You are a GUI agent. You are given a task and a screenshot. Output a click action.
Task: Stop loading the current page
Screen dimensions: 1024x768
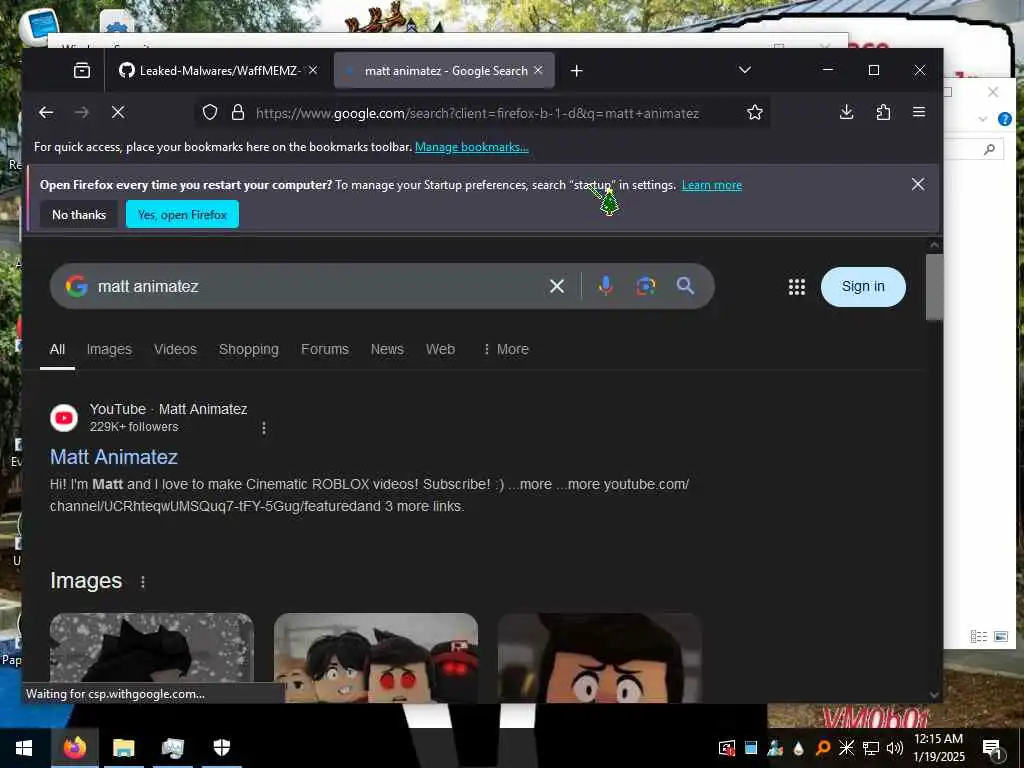tap(118, 112)
